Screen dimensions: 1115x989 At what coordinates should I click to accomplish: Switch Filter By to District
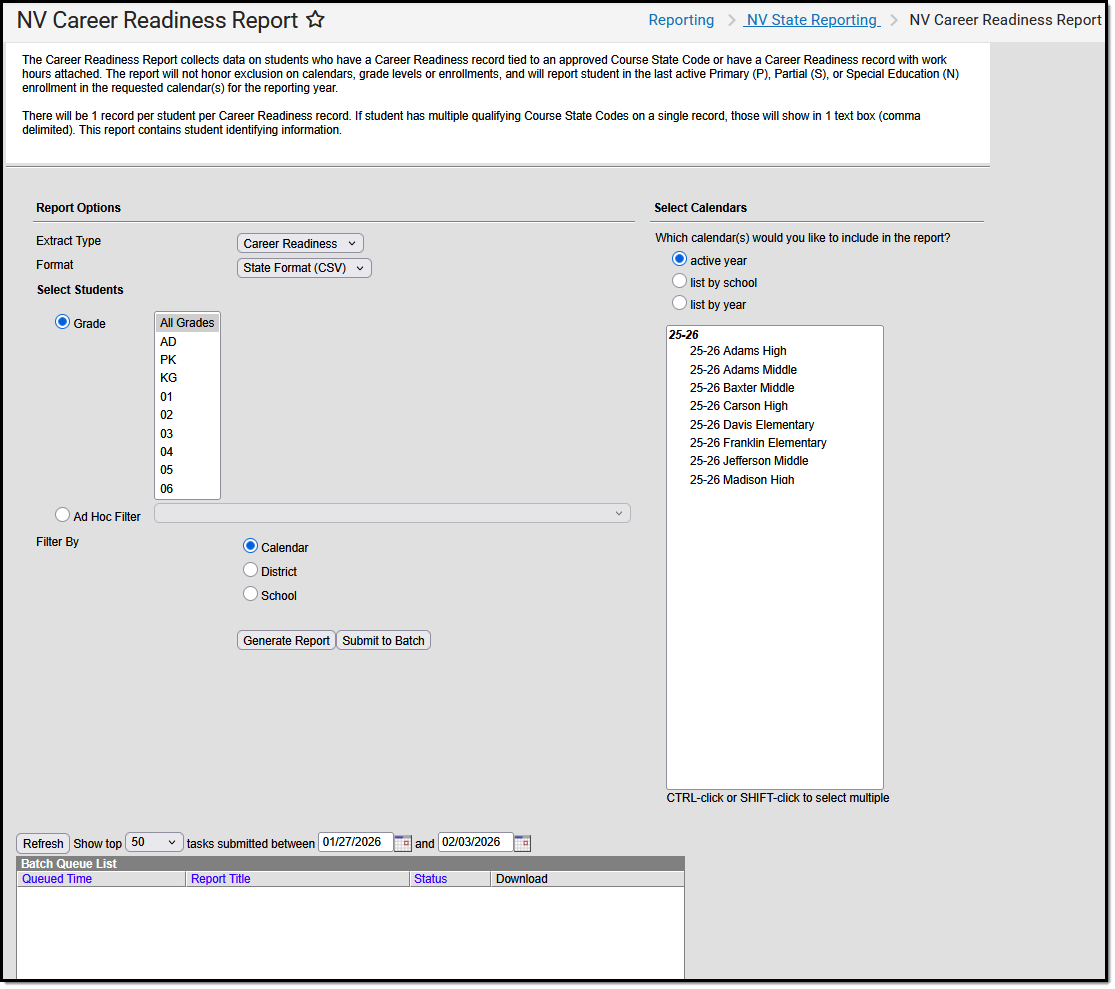tap(250, 569)
